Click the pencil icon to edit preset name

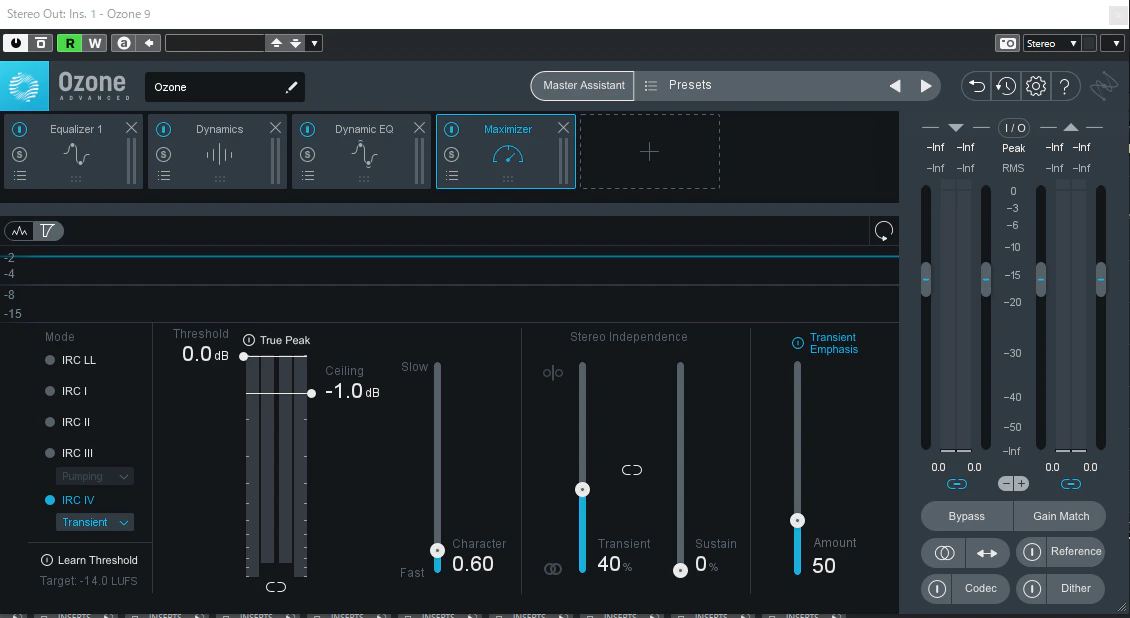[291, 87]
